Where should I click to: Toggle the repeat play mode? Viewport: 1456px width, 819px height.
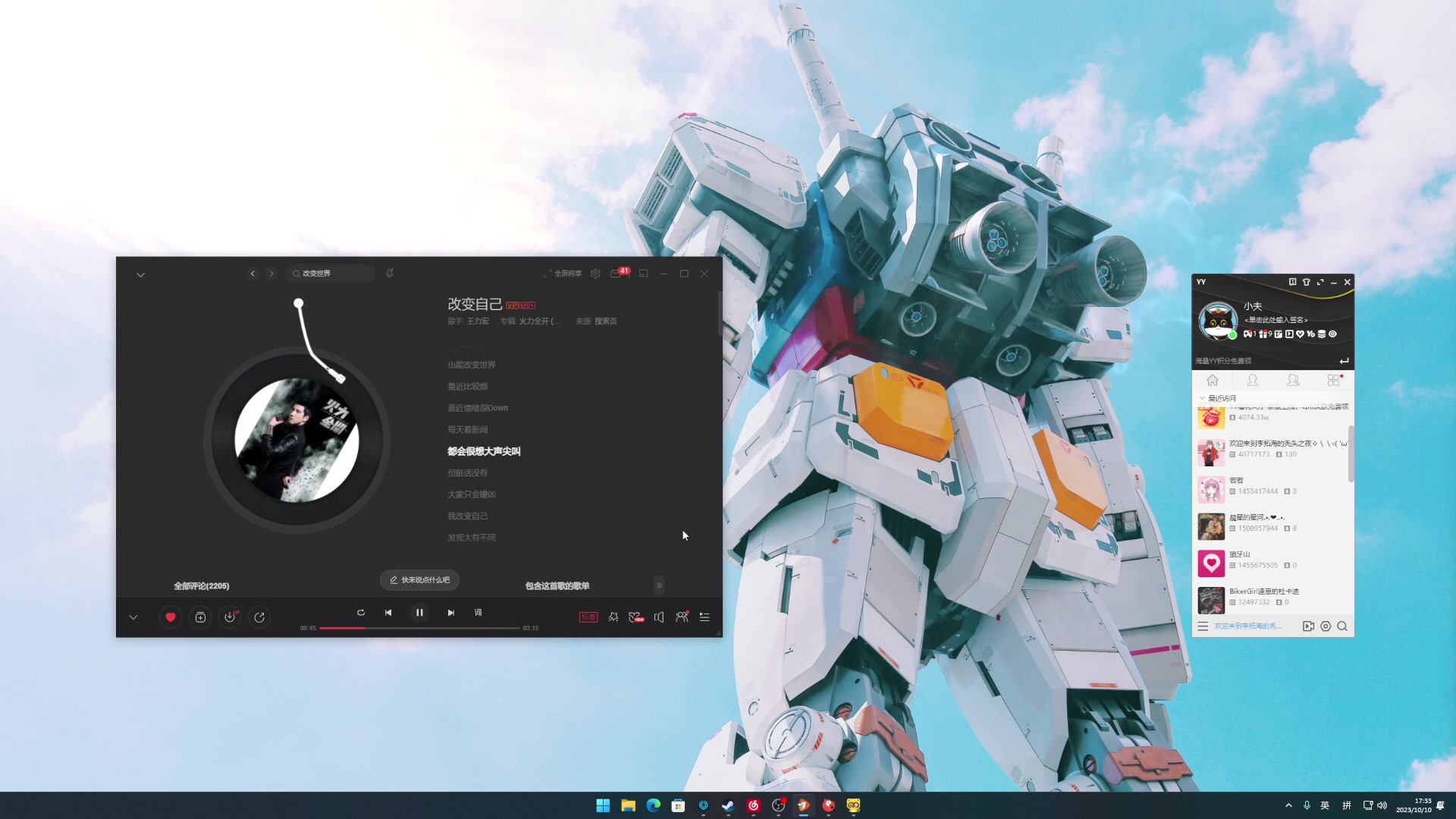pos(361,613)
